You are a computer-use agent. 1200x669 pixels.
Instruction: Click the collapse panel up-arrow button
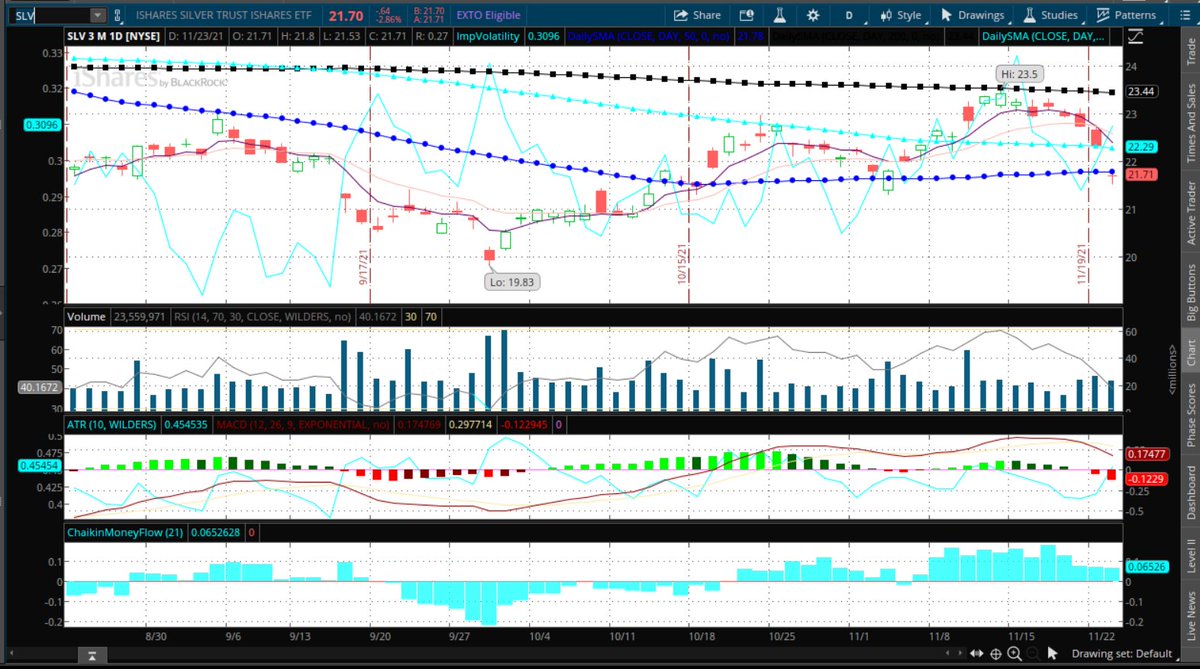92,655
